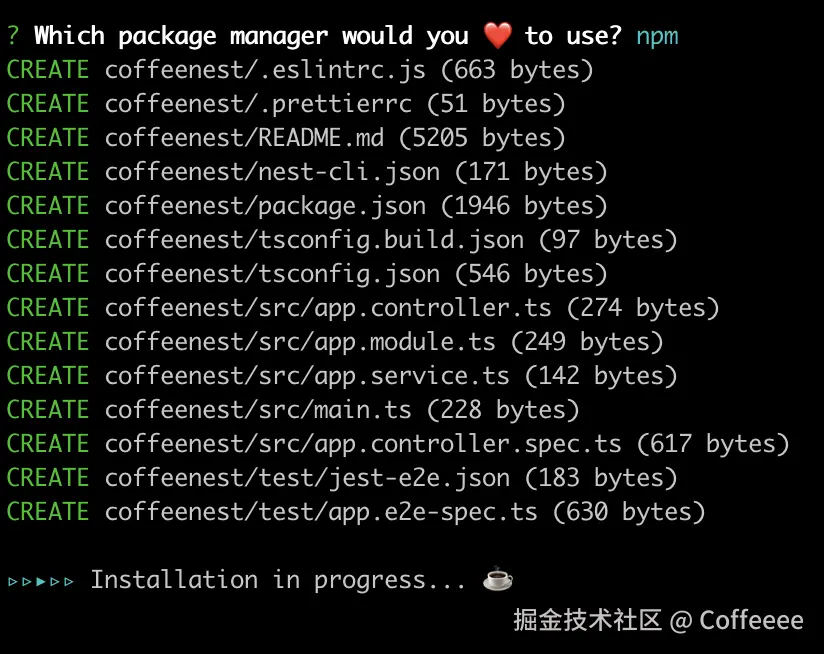
Task: Click the coffeenest/.prettierrc file path
Action: [259, 104]
